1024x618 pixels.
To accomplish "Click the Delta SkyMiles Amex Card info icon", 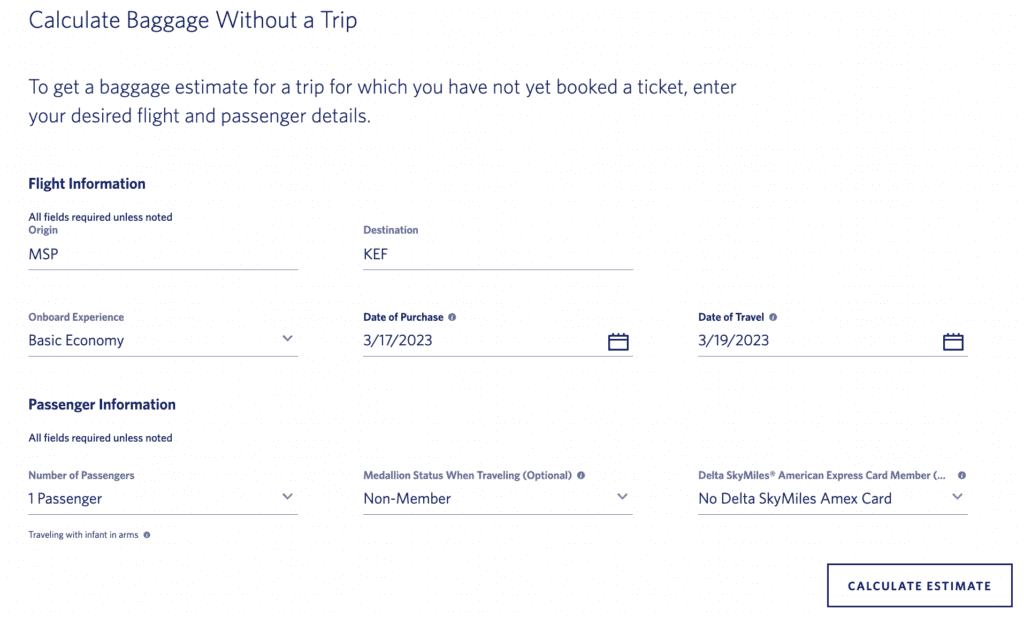I will 962,476.
